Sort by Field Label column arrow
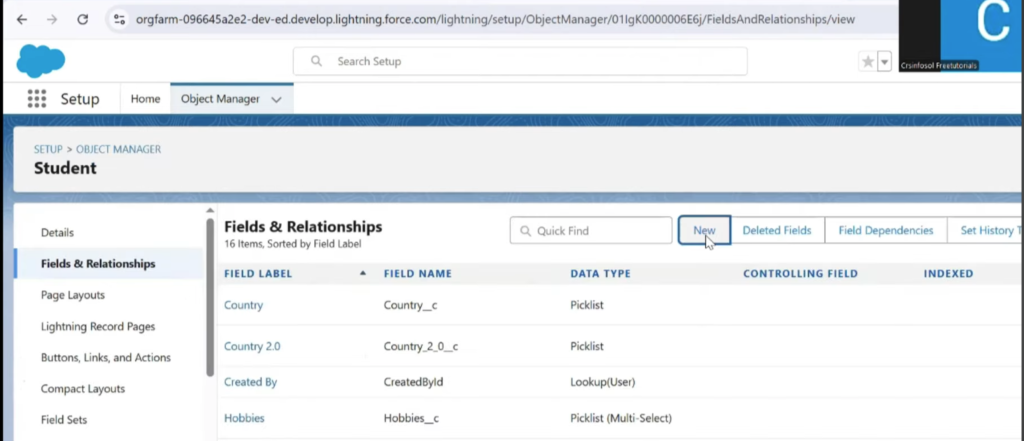 click(362, 273)
